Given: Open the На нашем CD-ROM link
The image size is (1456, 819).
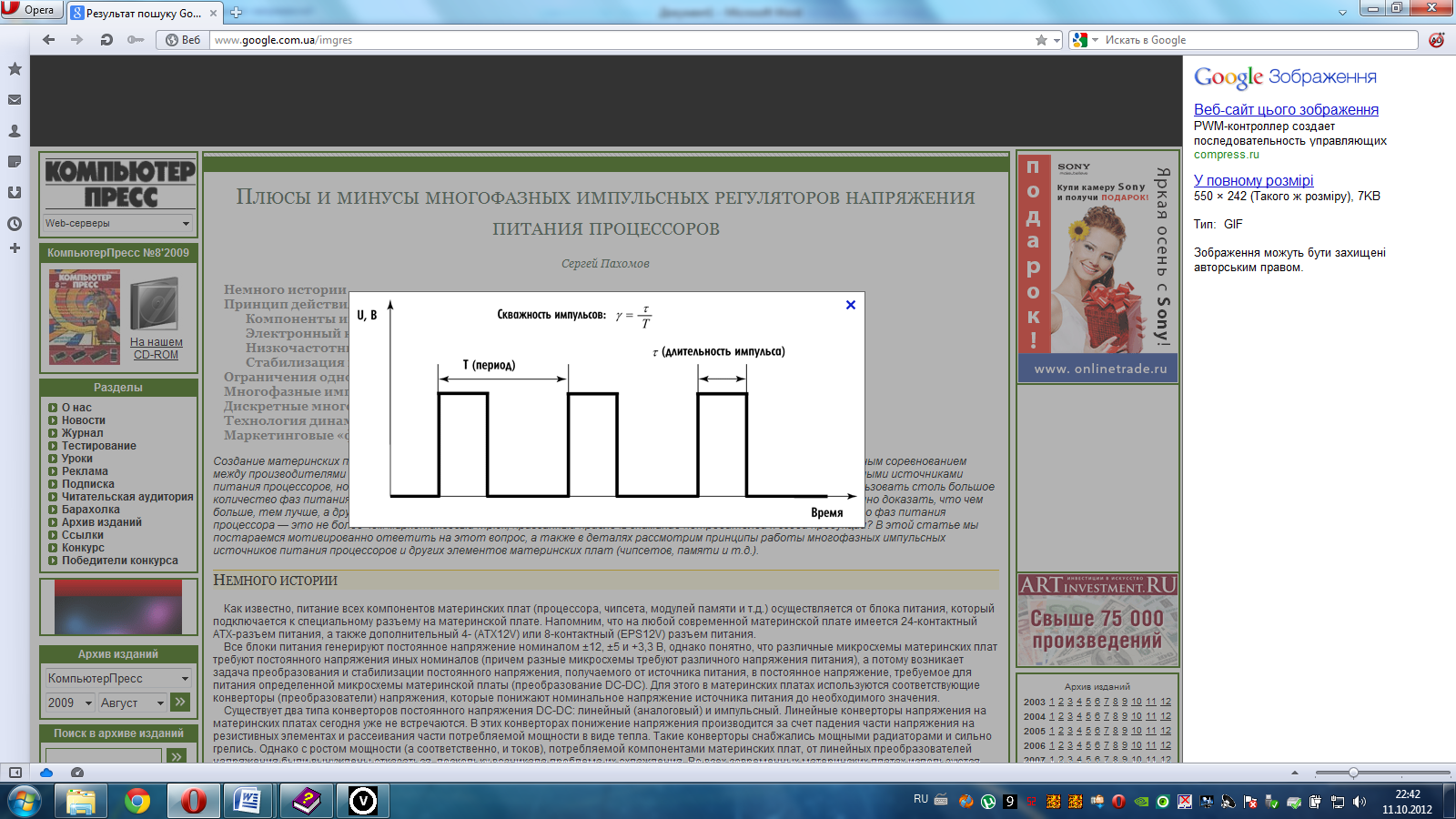Looking at the screenshot, I should [157, 349].
